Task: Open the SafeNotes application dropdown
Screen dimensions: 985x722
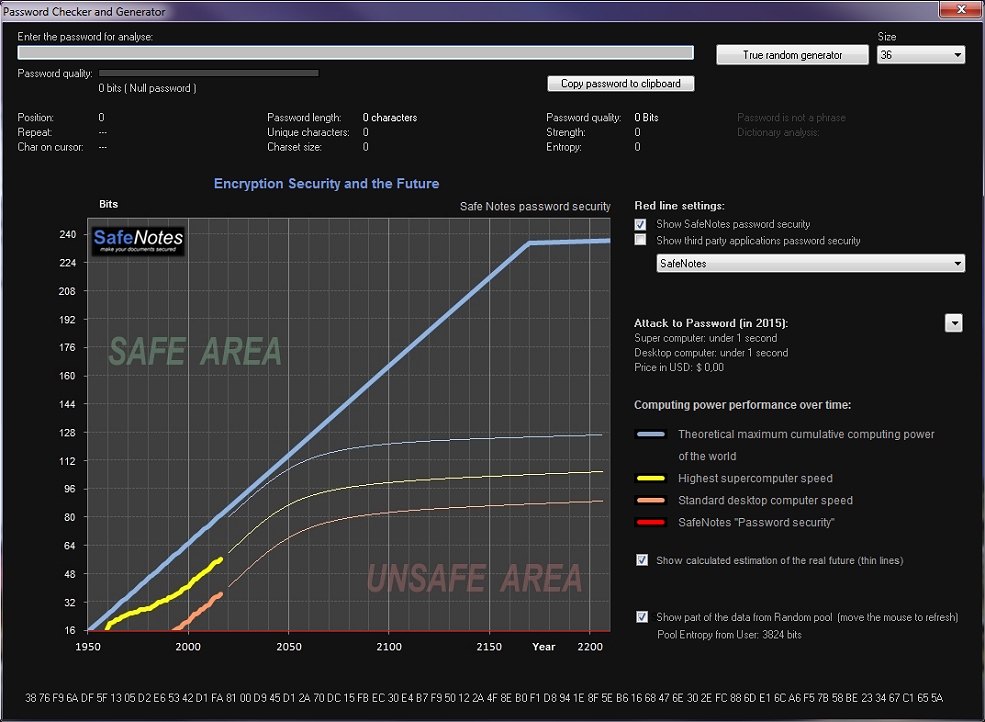Action: 810,263
